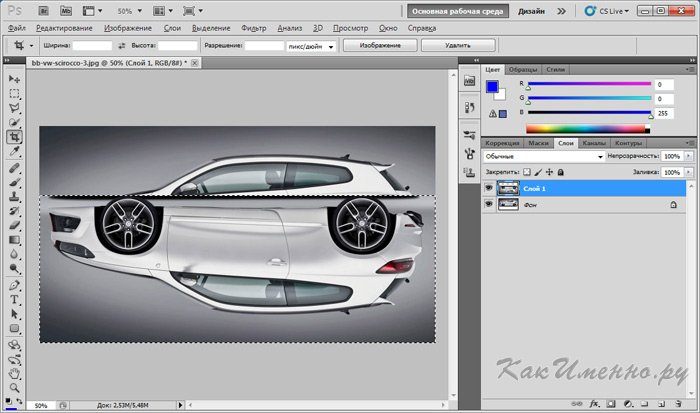Open the Crop tool preset picker arrow
The height and width of the screenshot is (413, 700).
31,46
